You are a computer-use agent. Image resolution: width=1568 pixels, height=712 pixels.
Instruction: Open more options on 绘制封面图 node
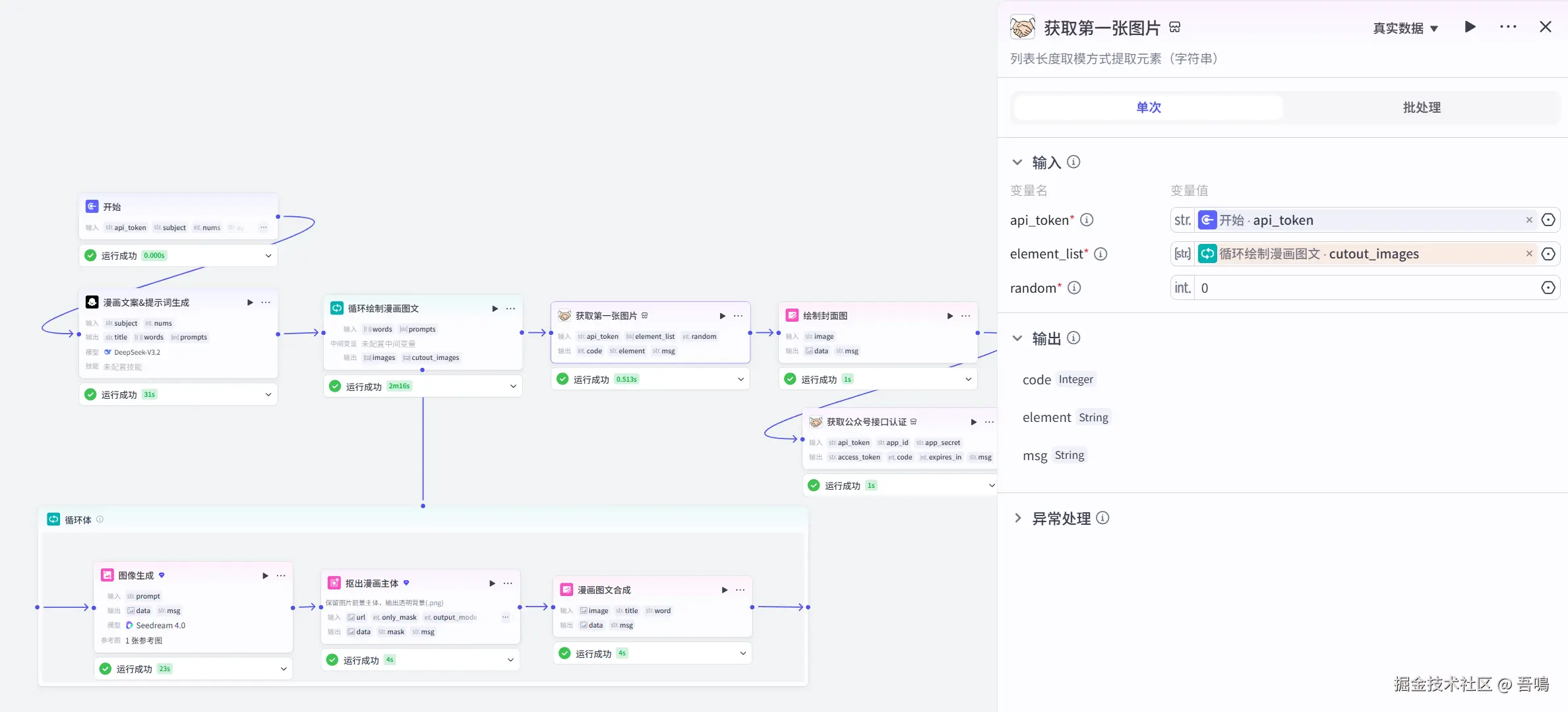(966, 316)
